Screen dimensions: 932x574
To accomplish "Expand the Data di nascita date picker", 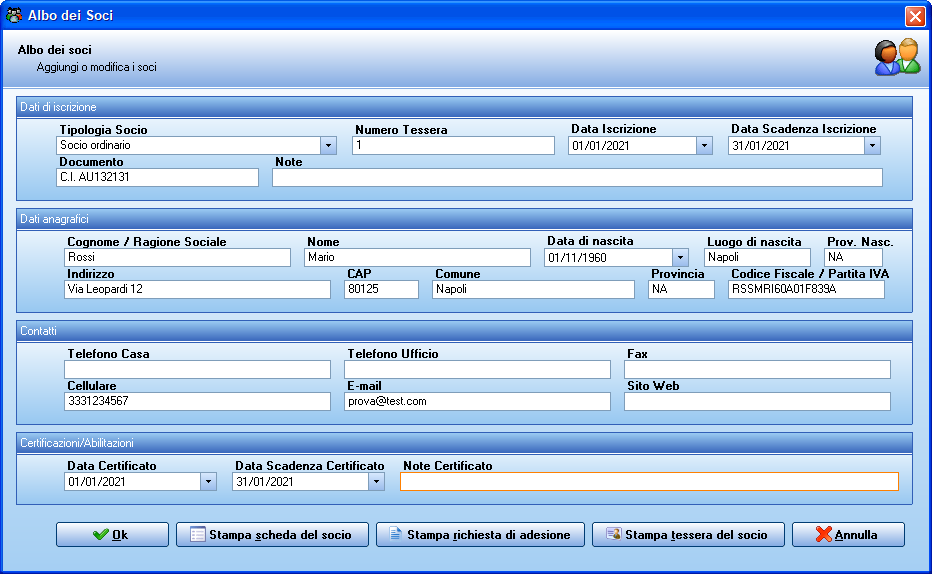I will tap(680, 257).
